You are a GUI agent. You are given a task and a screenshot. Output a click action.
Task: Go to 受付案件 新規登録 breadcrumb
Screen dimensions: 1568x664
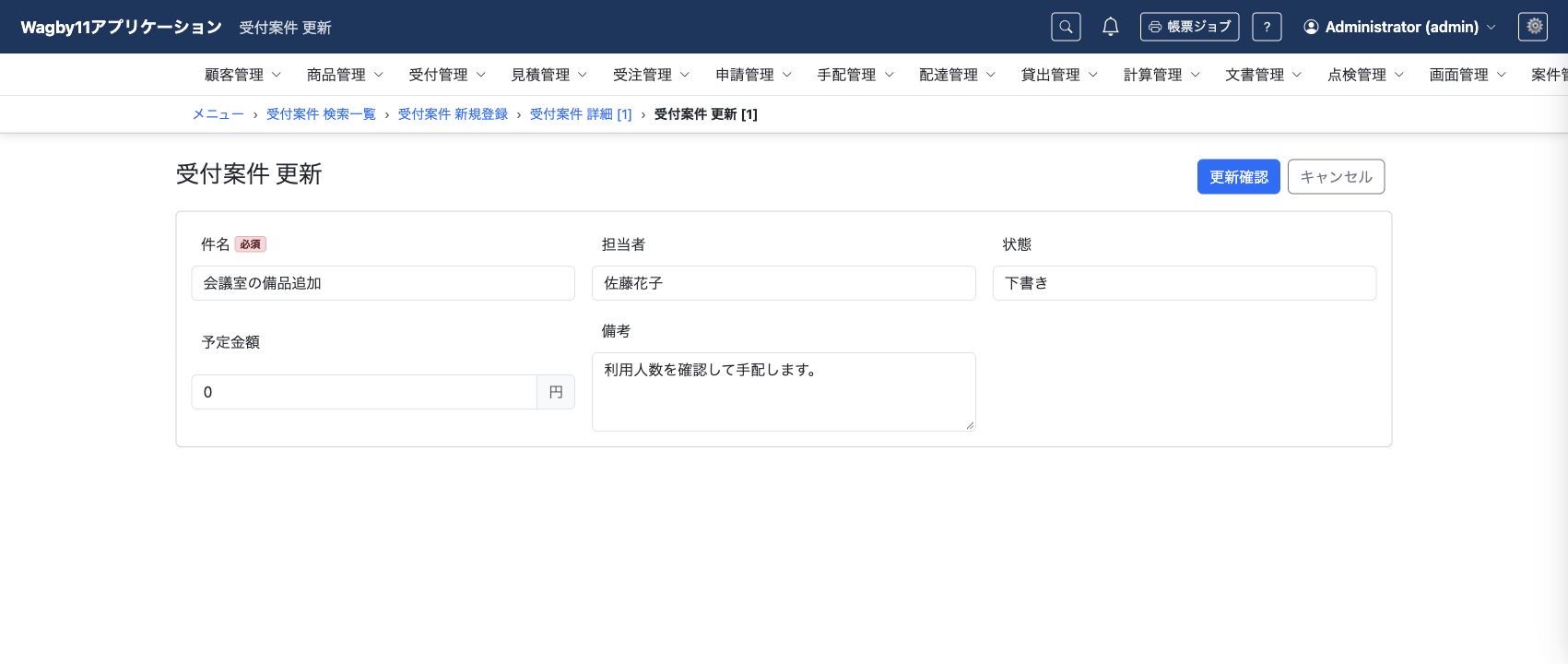[x=453, y=114]
